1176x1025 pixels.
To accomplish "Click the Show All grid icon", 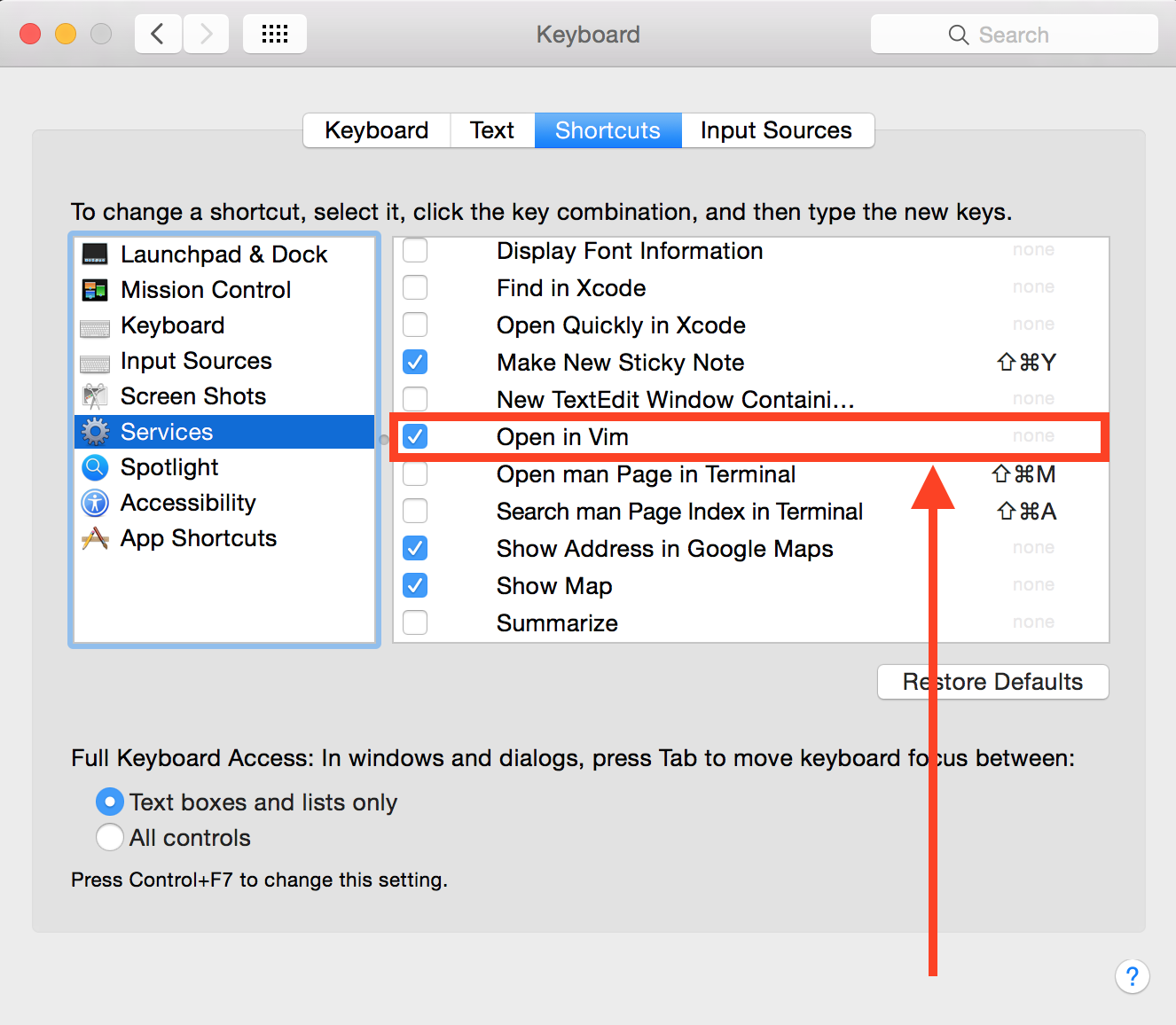I will (275, 35).
